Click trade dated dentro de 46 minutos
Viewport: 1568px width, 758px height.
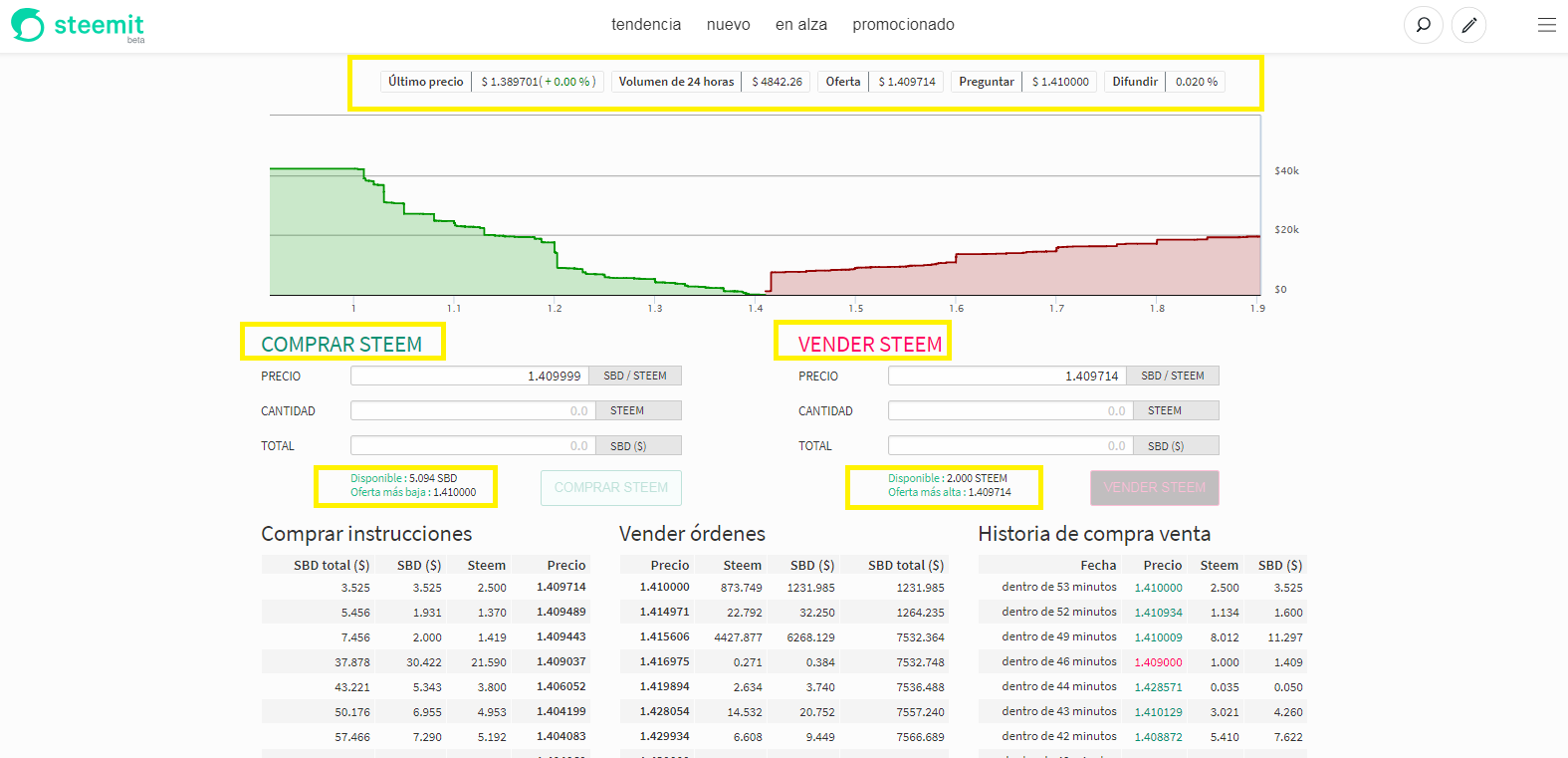point(1059,662)
